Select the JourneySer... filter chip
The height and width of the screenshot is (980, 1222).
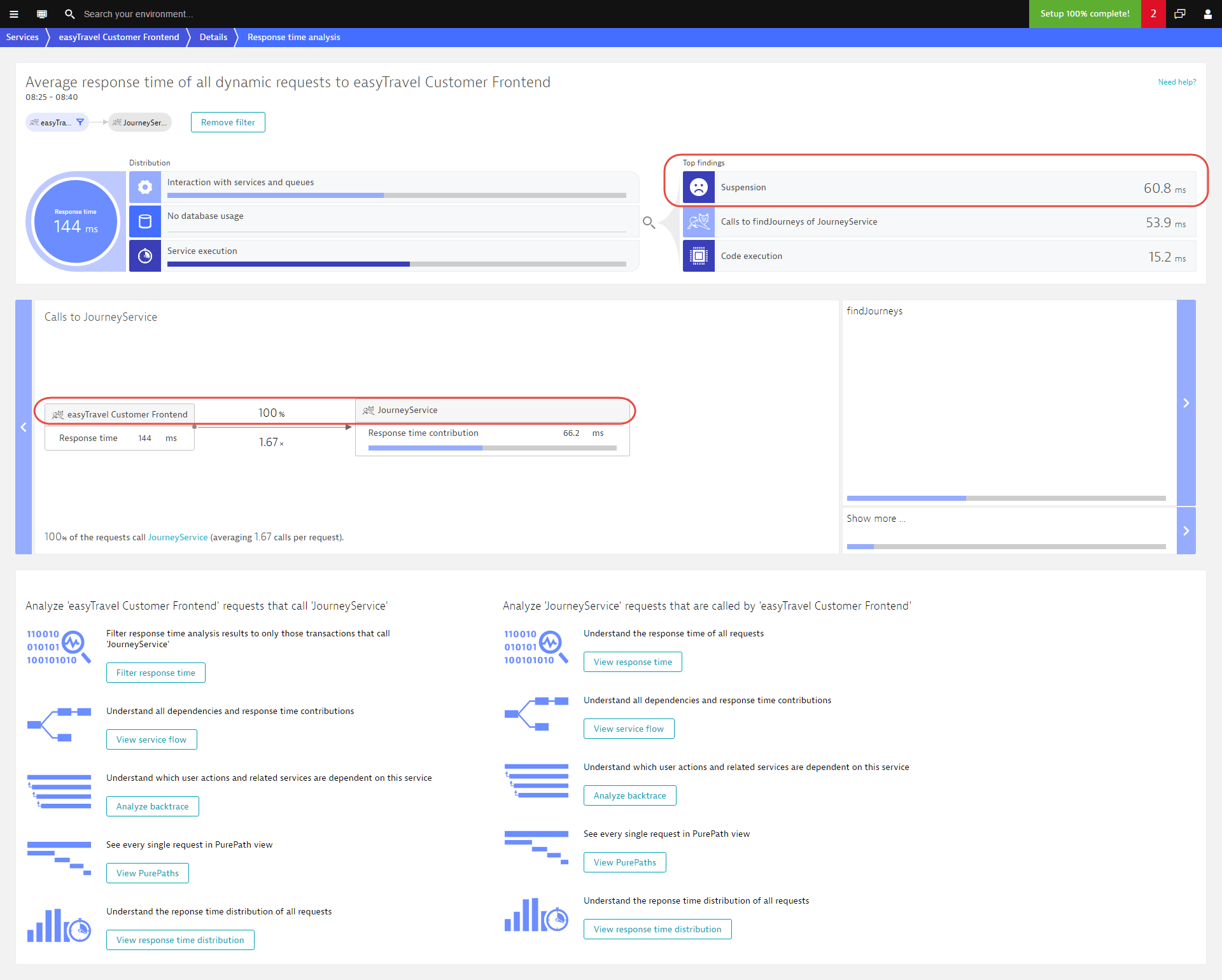coord(140,122)
